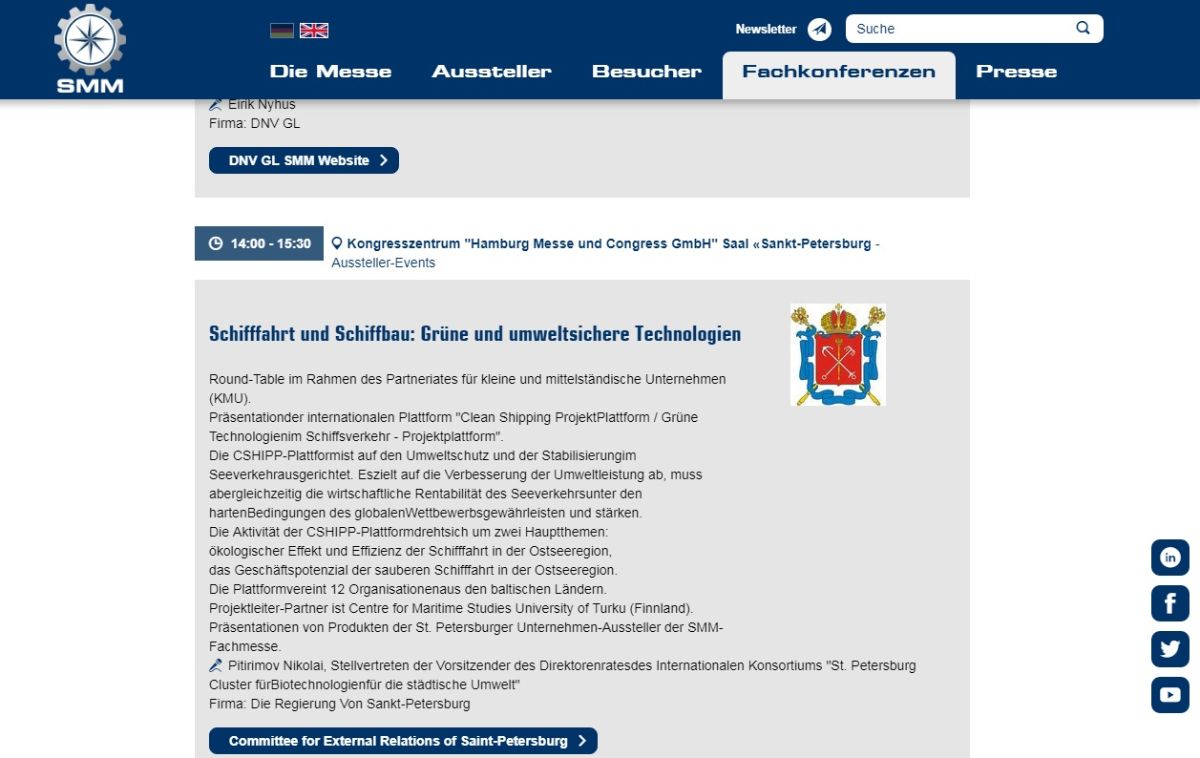Image resolution: width=1200 pixels, height=758 pixels.
Task: Open the Presse menu
Action: click(x=1016, y=72)
